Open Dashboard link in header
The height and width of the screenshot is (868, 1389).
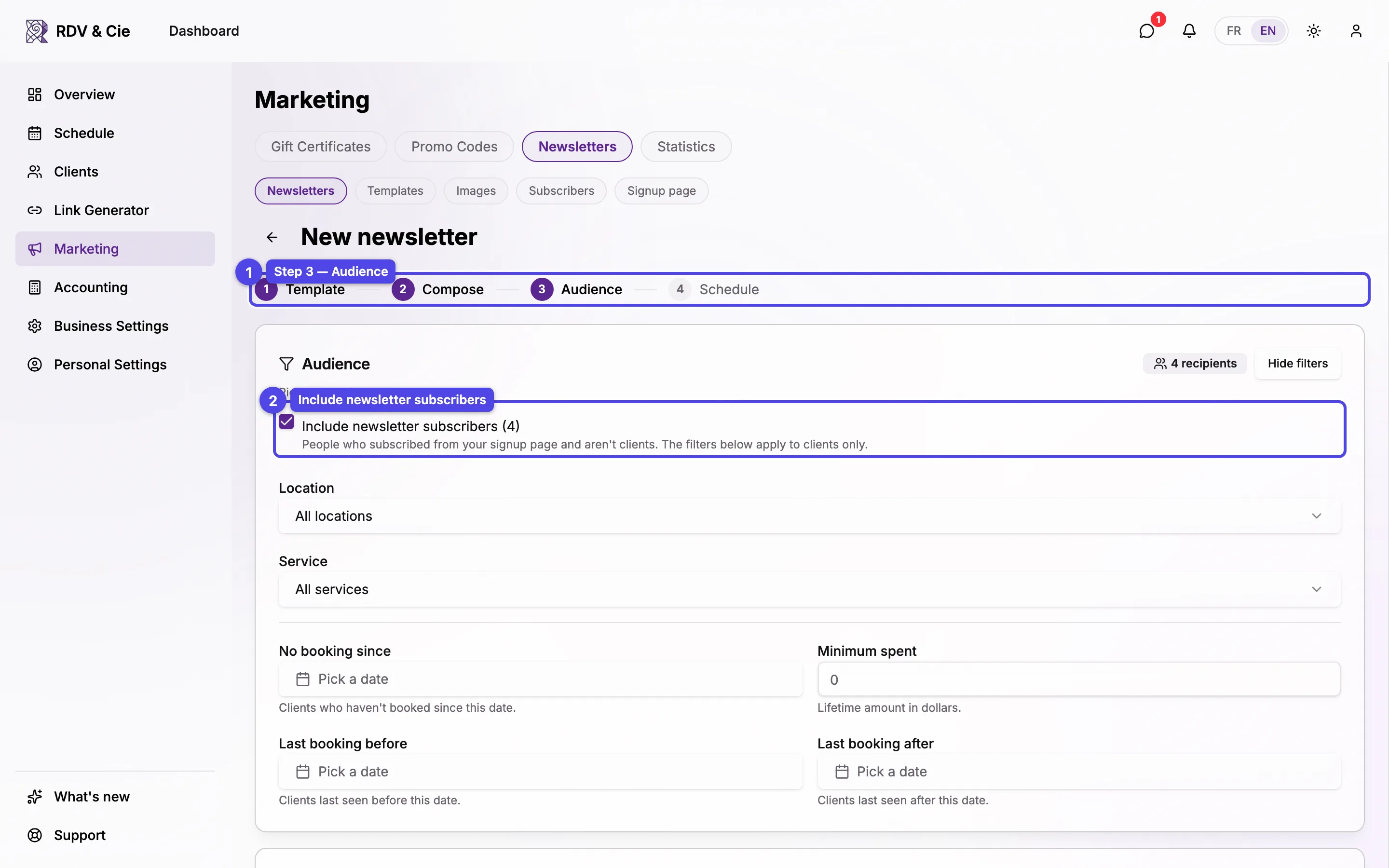(x=204, y=31)
